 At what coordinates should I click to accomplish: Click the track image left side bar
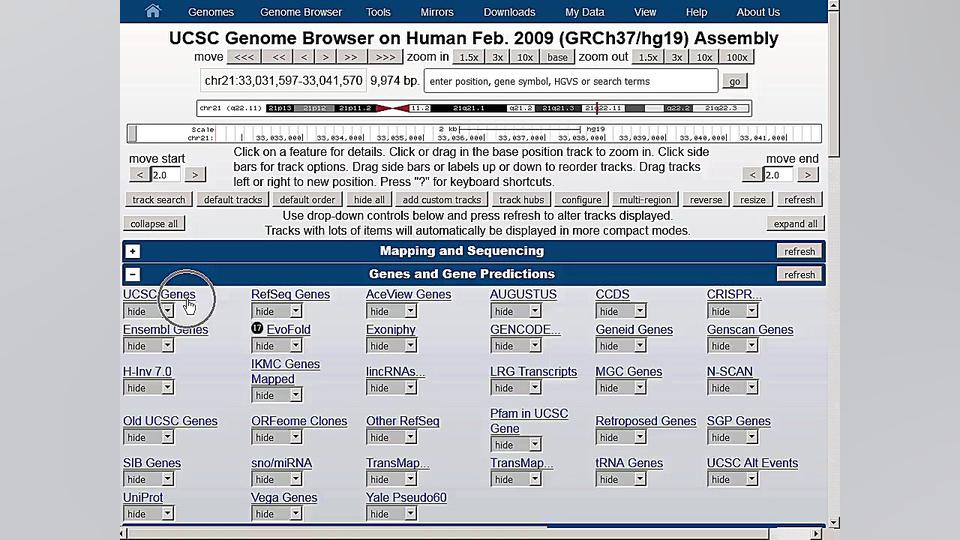[x=132, y=133]
